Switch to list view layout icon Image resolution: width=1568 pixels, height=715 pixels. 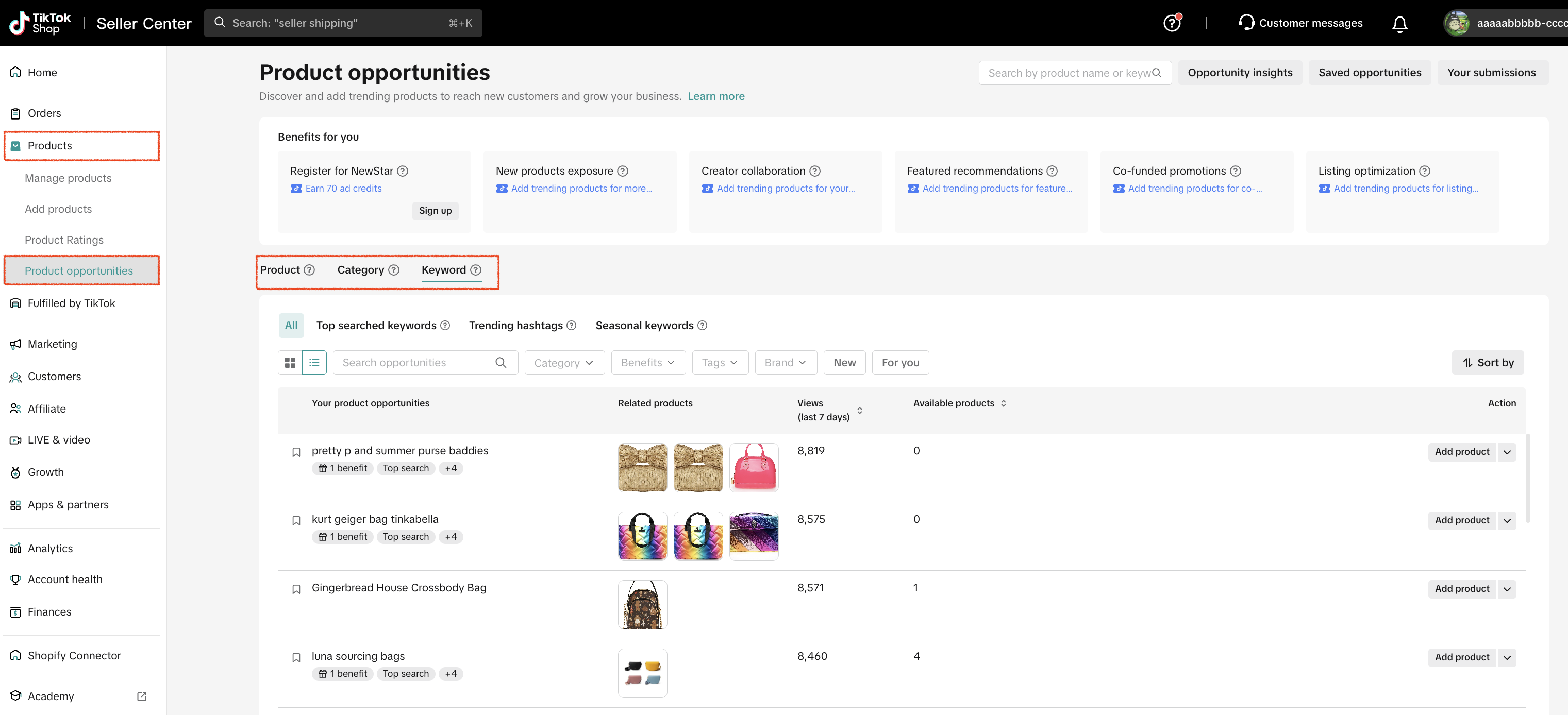[314, 363]
